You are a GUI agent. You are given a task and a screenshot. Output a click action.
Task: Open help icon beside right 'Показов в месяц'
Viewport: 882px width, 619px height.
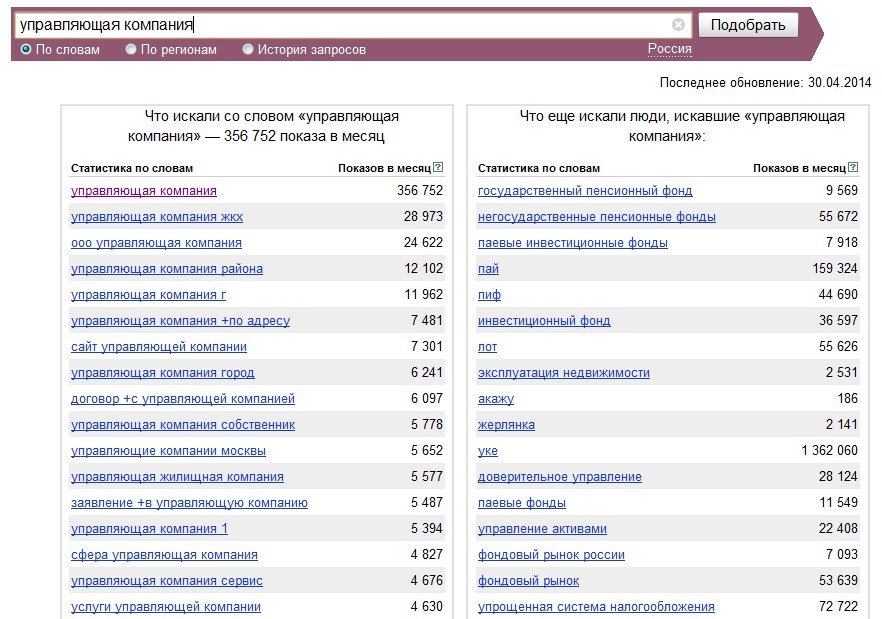point(853,167)
